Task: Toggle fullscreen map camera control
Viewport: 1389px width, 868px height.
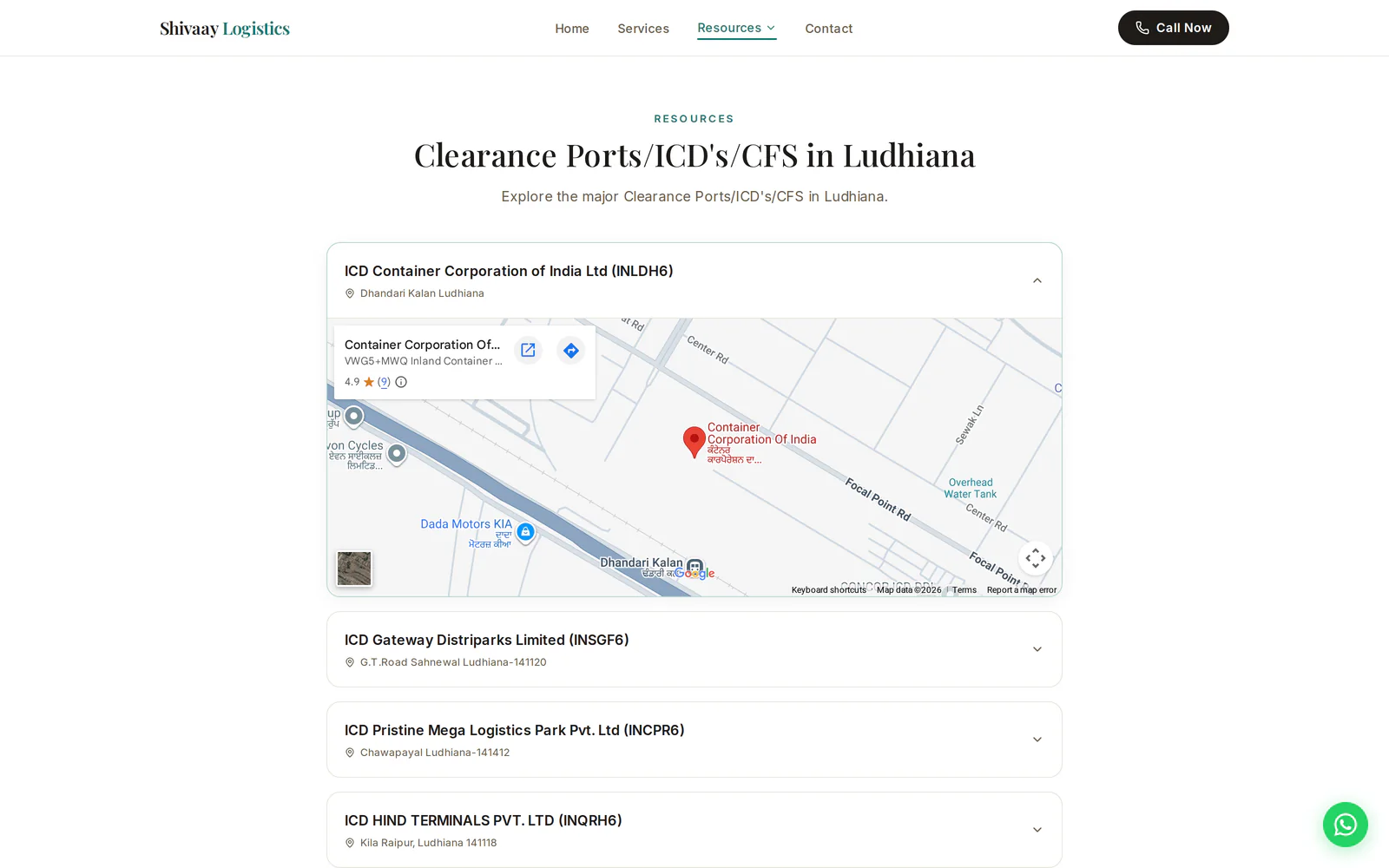Action: click(x=1035, y=558)
